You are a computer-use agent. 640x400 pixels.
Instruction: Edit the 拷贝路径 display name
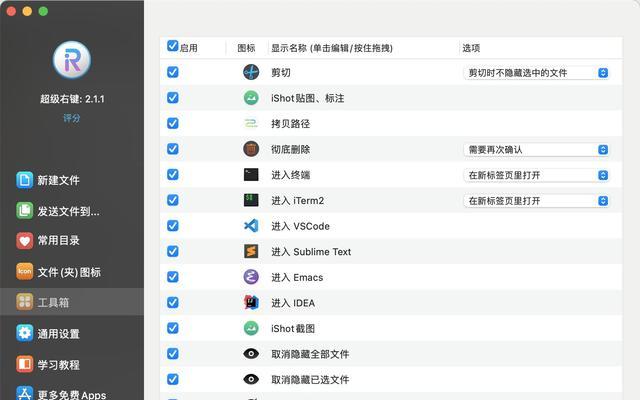coord(291,124)
